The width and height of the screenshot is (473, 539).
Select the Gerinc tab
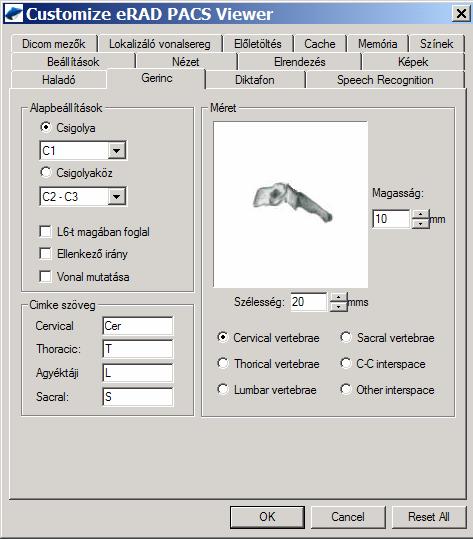tap(157, 78)
